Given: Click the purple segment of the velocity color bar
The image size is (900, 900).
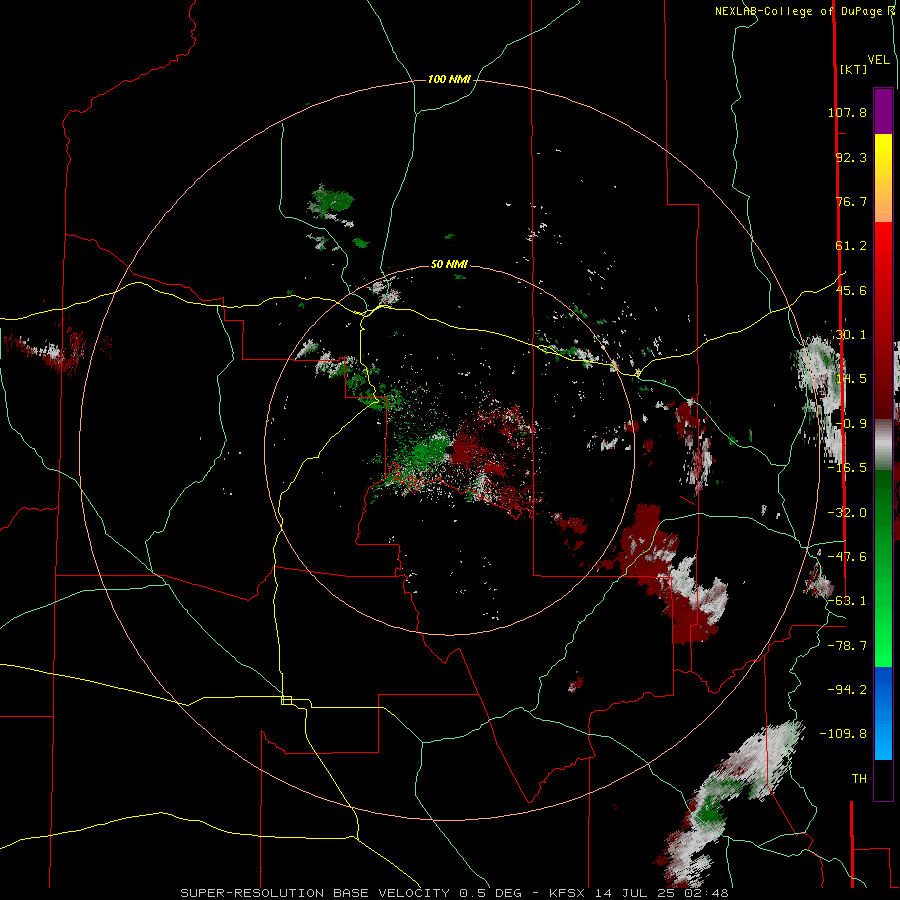Looking at the screenshot, I should pos(883,111).
